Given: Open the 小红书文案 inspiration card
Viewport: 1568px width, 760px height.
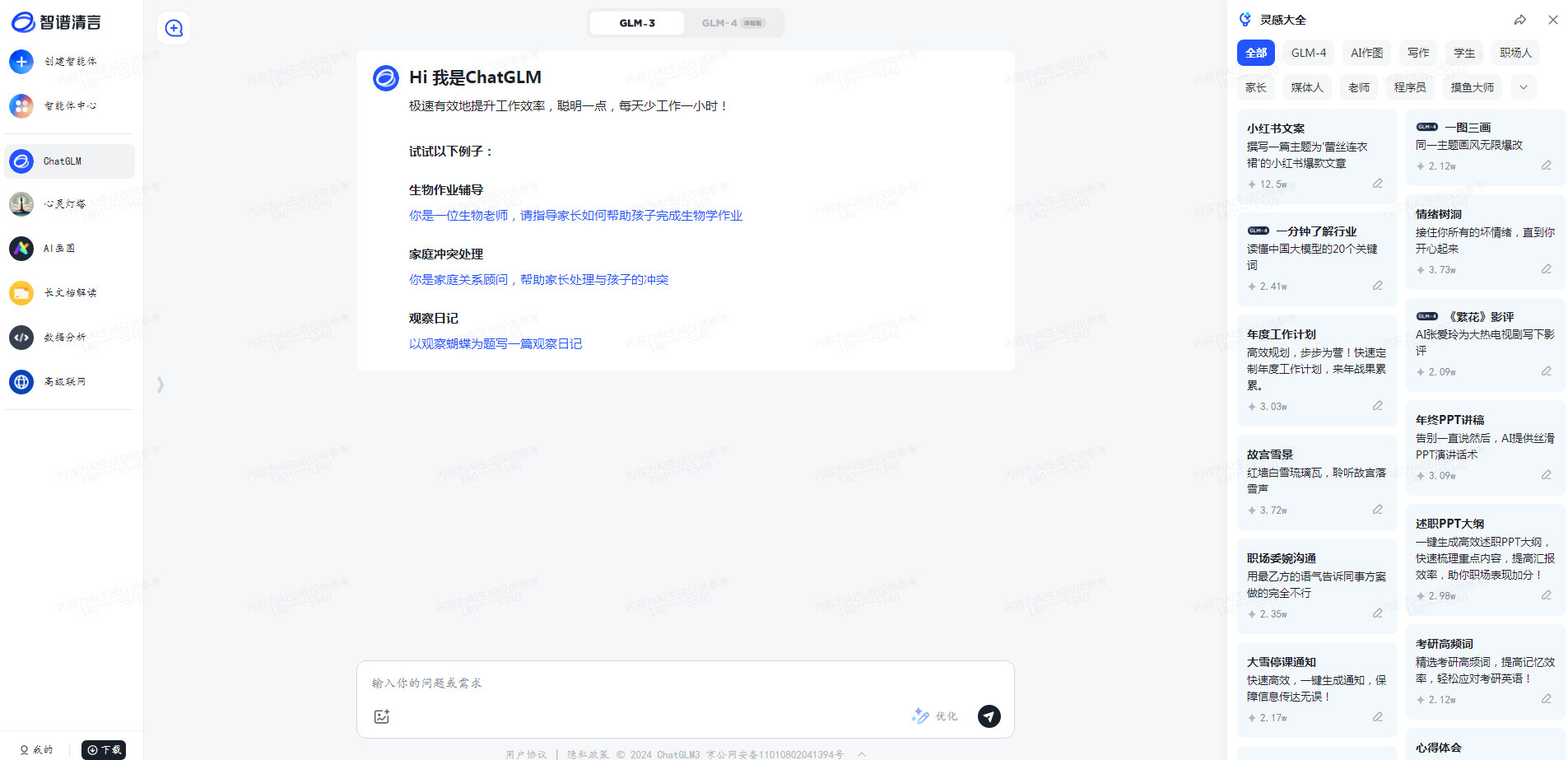Looking at the screenshot, I should pos(1317,156).
